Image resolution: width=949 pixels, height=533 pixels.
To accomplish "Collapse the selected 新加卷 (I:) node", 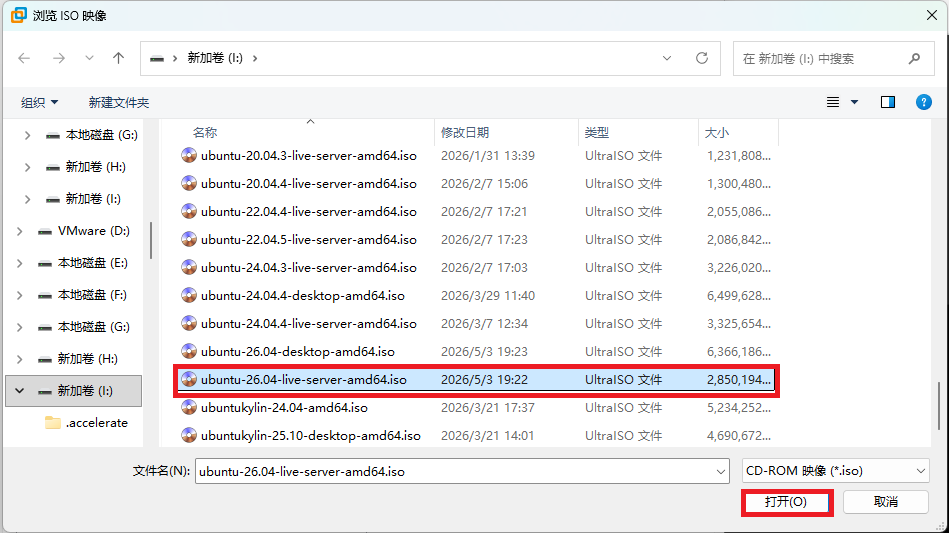I will 19,391.
